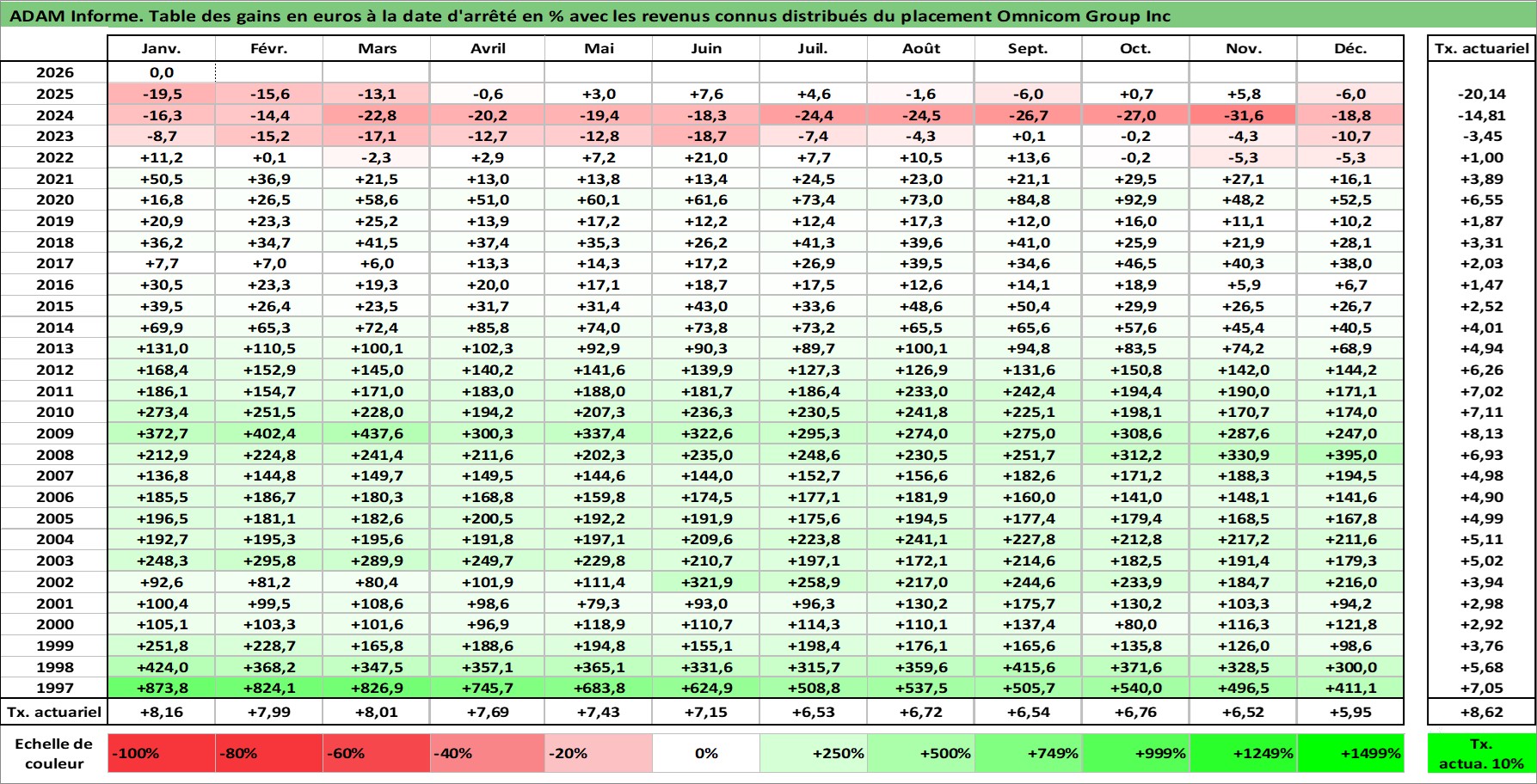Click the Tx. actuariel bottom row label
1537x784 pixels.
pyautogui.click(x=54, y=712)
